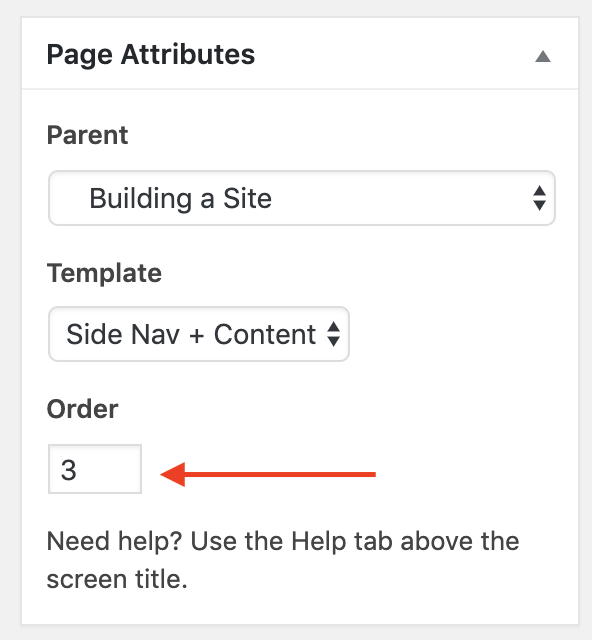Open the Template dropdown Side Nav + Content
This screenshot has width=592, height=640.
point(199,334)
